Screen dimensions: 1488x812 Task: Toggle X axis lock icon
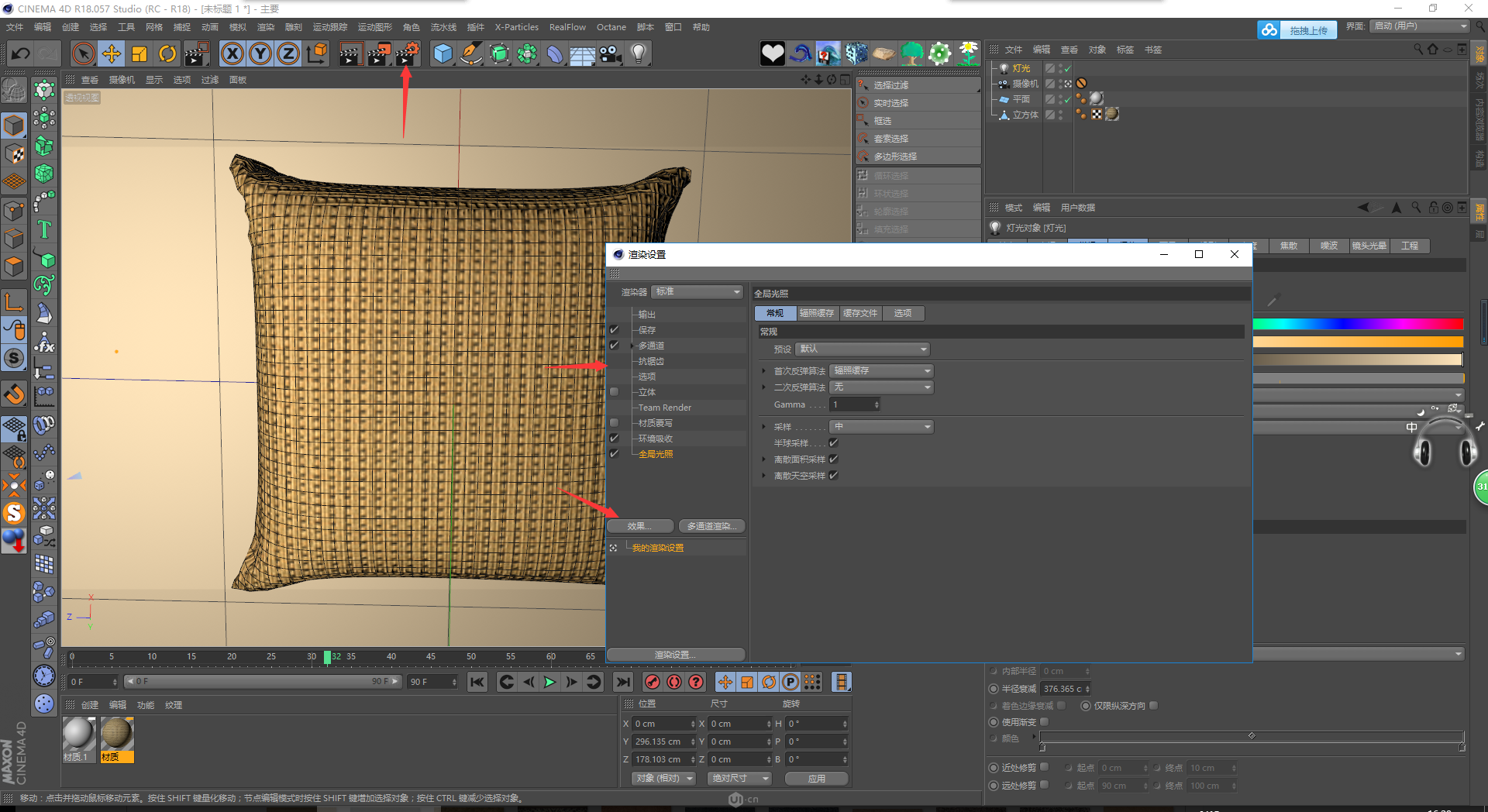click(x=232, y=53)
